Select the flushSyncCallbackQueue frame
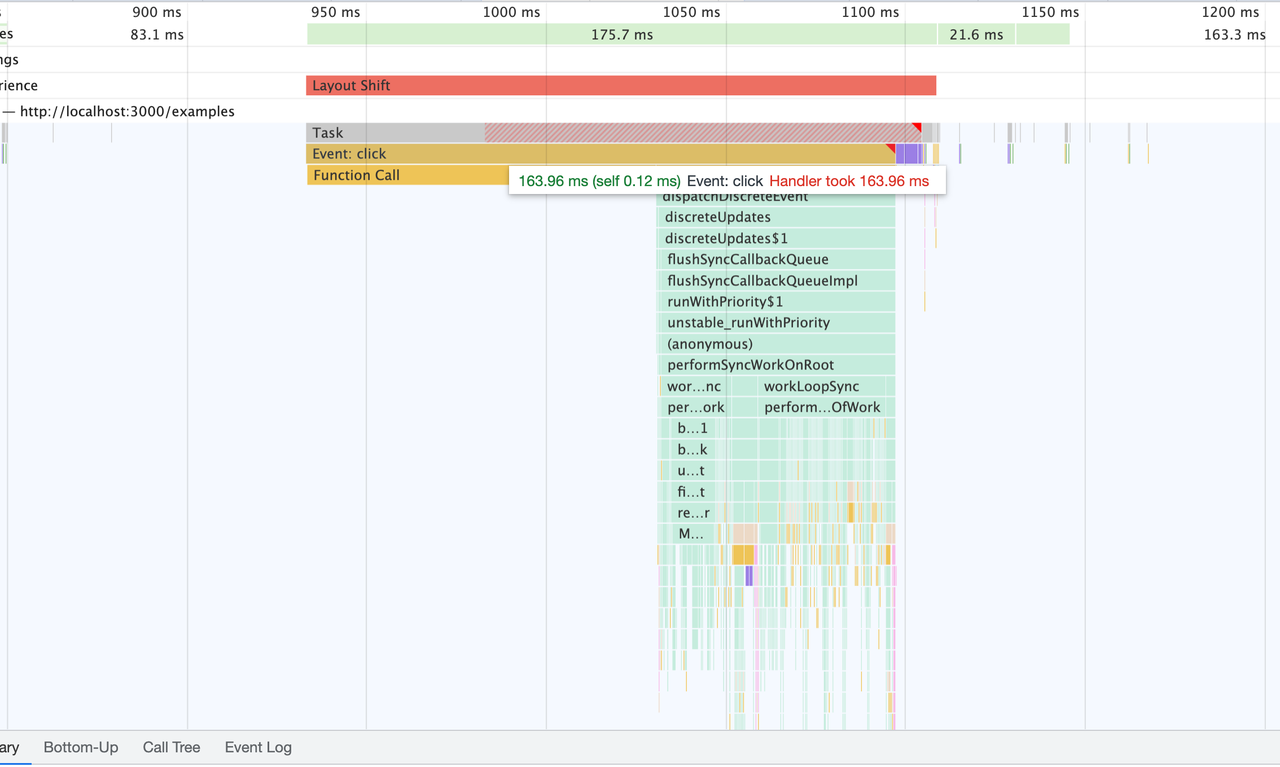The height and width of the screenshot is (767, 1280). [x=775, y=259]
